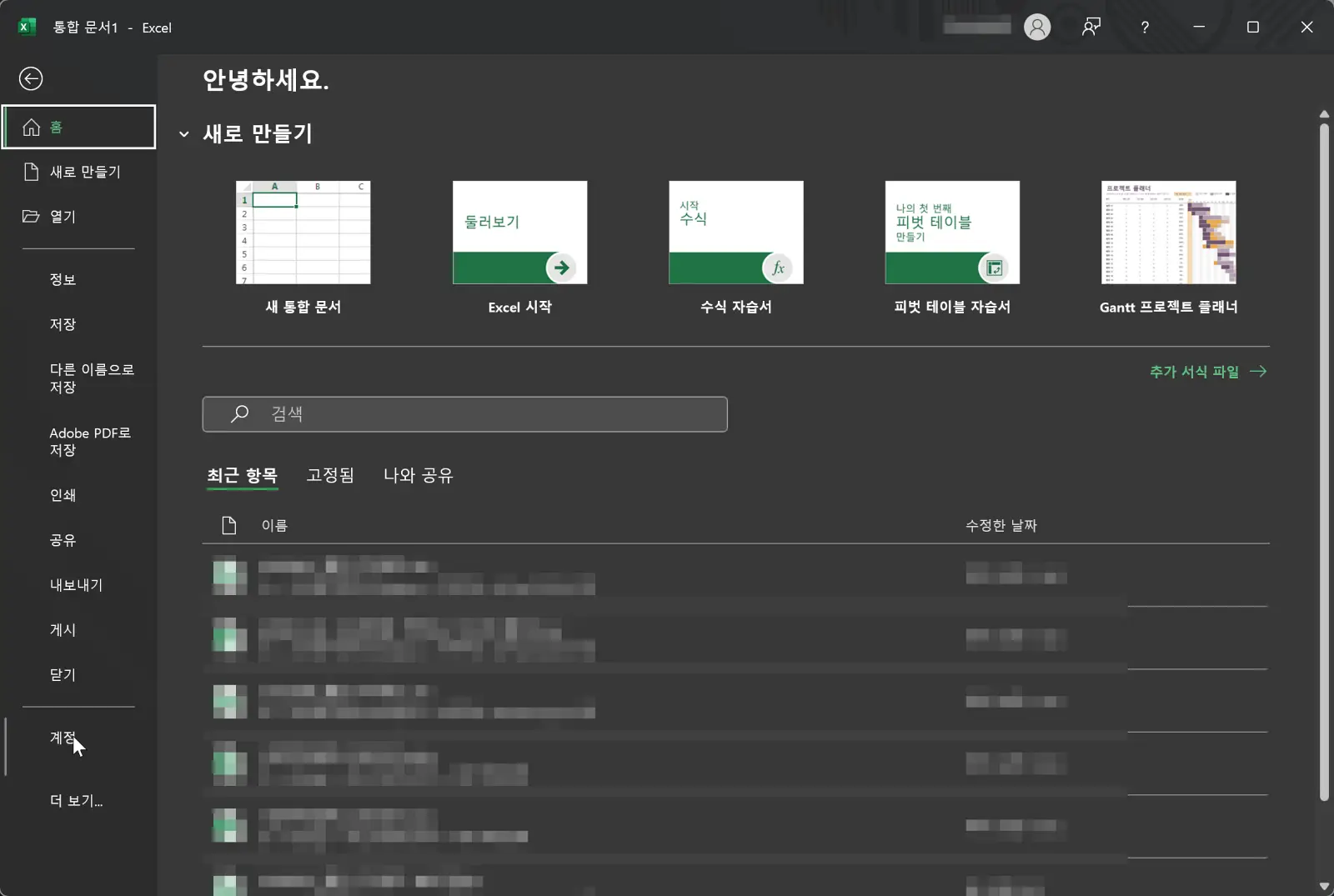Viewport: 1334px width, 896px height.
Task: Switch to the 나와 공유 tab
Action: tap(418, 475)
